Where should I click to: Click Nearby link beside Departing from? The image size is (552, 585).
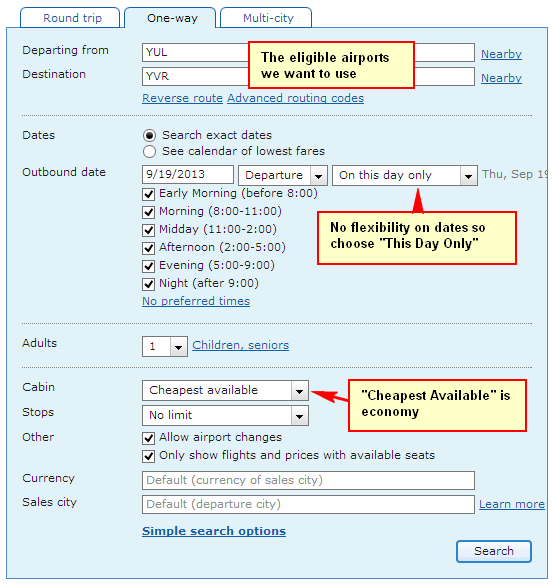pyautogui.click(x=501, y=54)
